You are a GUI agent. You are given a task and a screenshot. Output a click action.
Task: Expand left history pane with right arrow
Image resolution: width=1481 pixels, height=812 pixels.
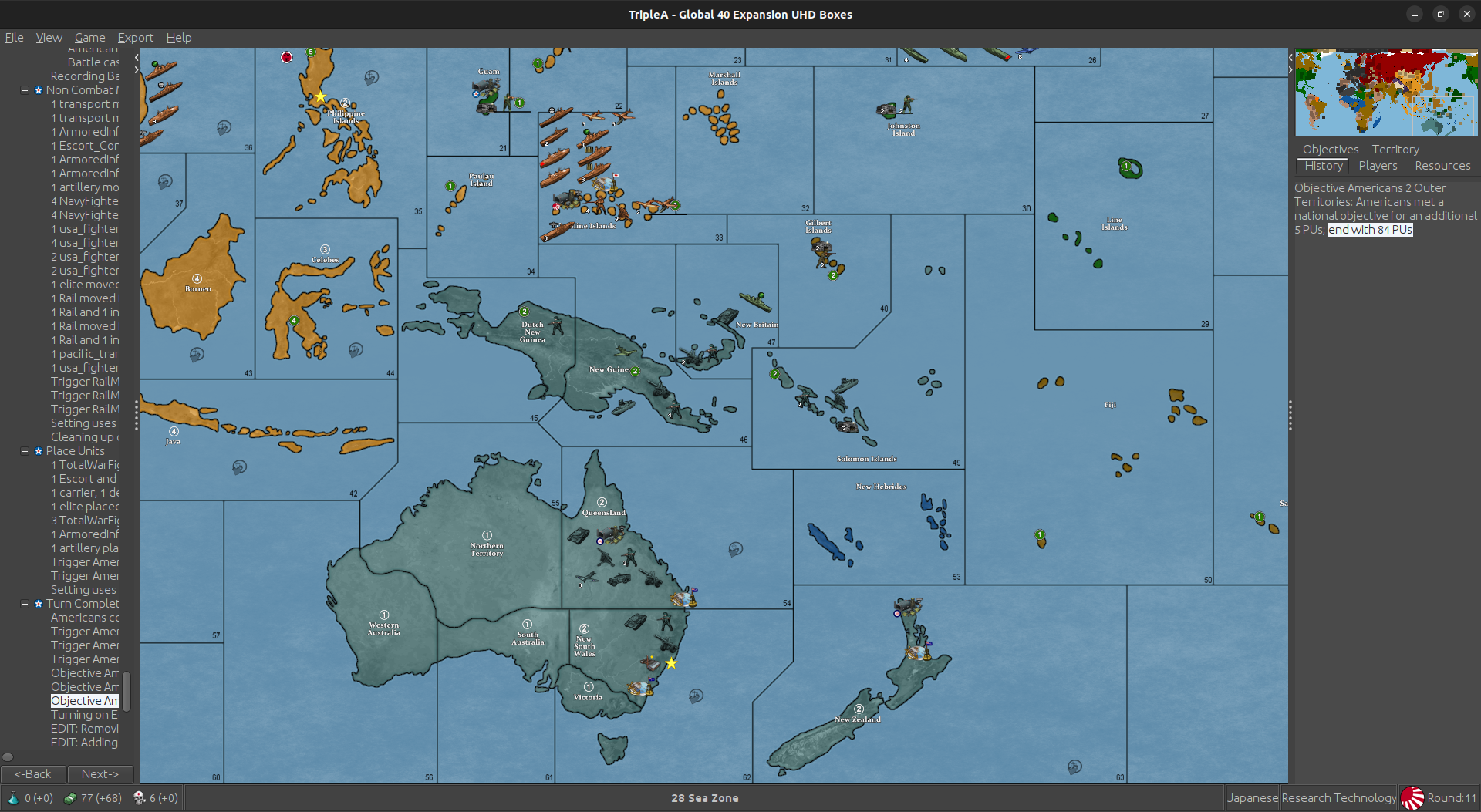(x=137, y=69)
